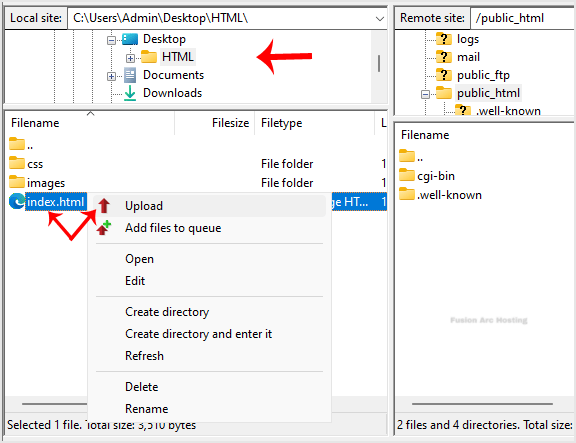Screen dimensions: 576x443
Task: Select Documents in the local tree
Action: [173, 75]
